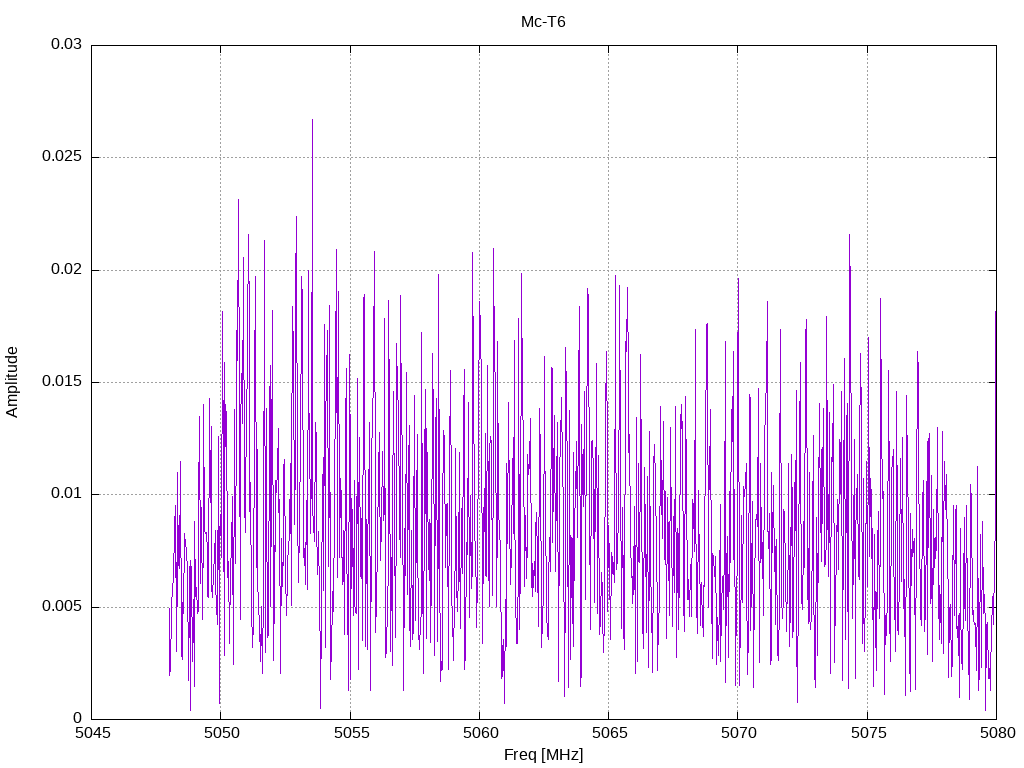The width and height of the screenshot is (1024, 768).
Task: Click the 0.025 y-axis tick label
Action: point(62,157)
